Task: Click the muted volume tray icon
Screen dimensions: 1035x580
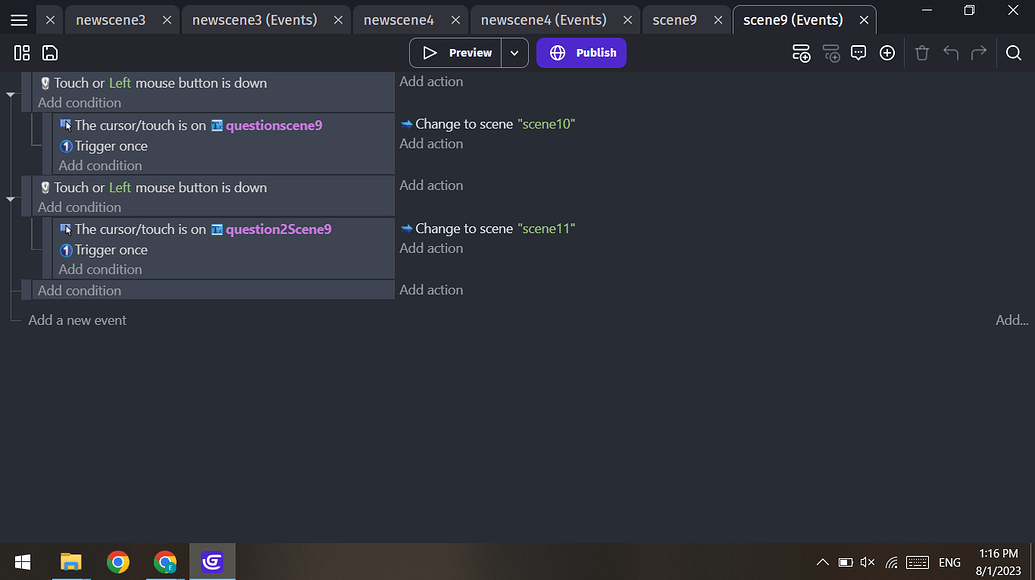Action: (x=867, y=562)
